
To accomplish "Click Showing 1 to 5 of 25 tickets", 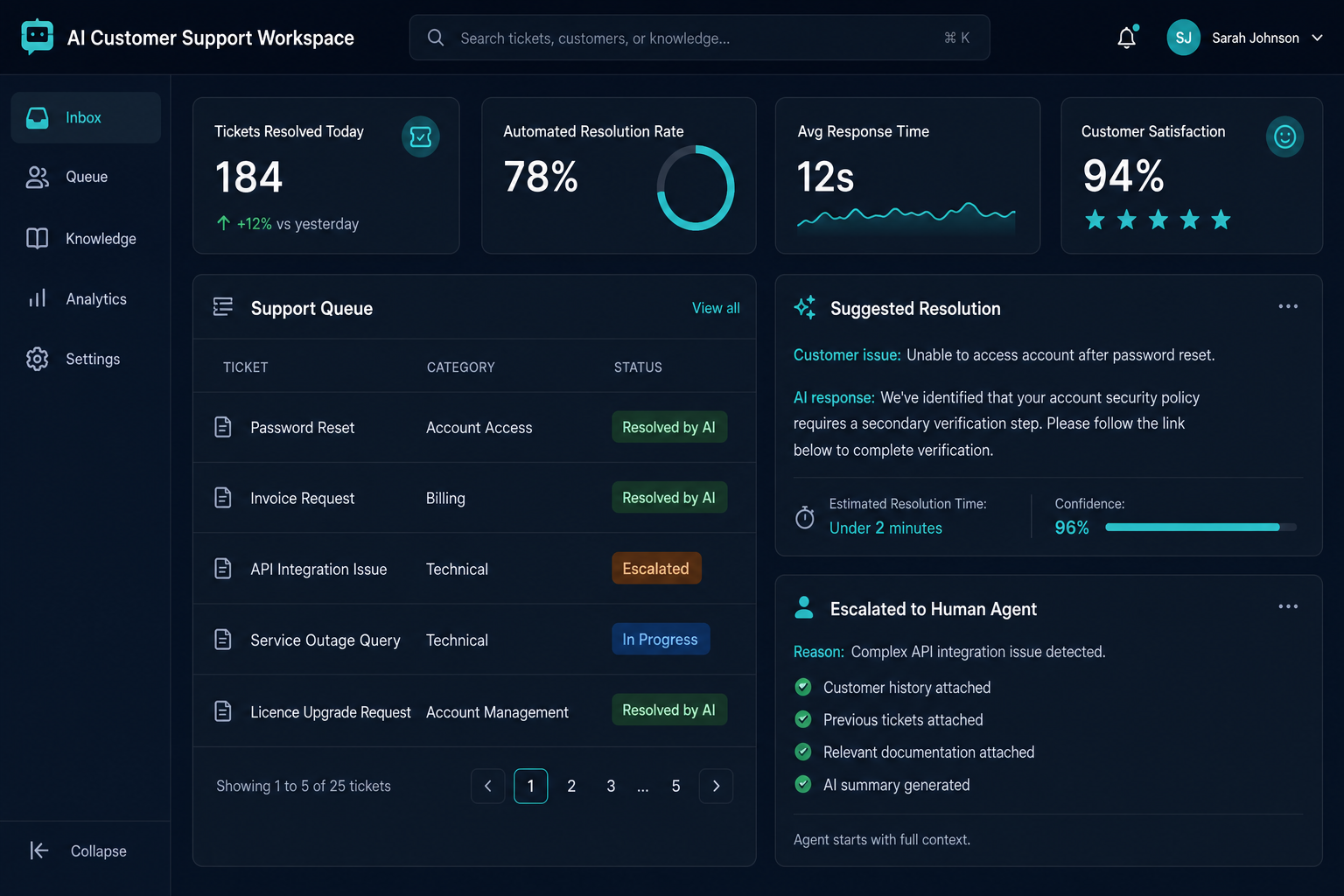I will click(304, 786).
